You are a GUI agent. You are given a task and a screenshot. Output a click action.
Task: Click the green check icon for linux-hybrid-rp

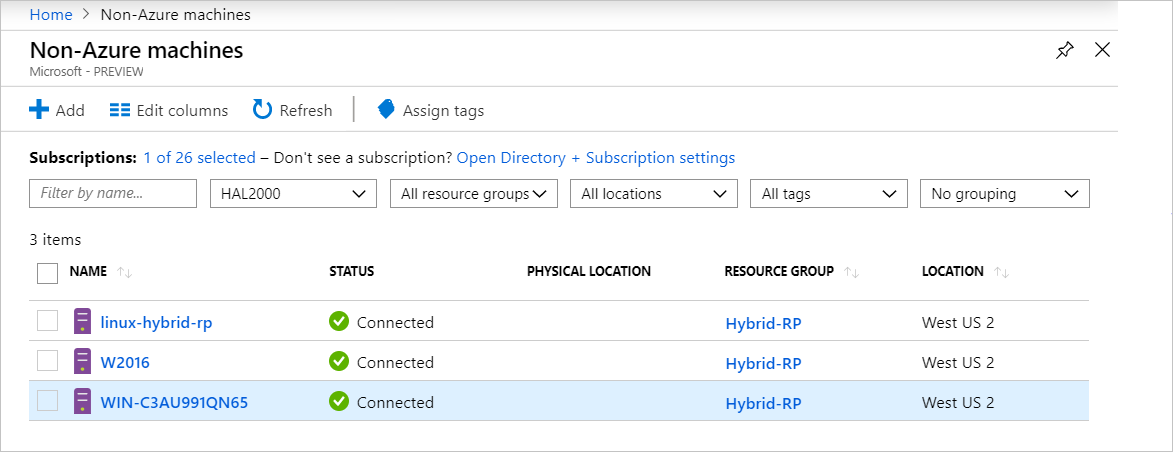coord(339,322)
